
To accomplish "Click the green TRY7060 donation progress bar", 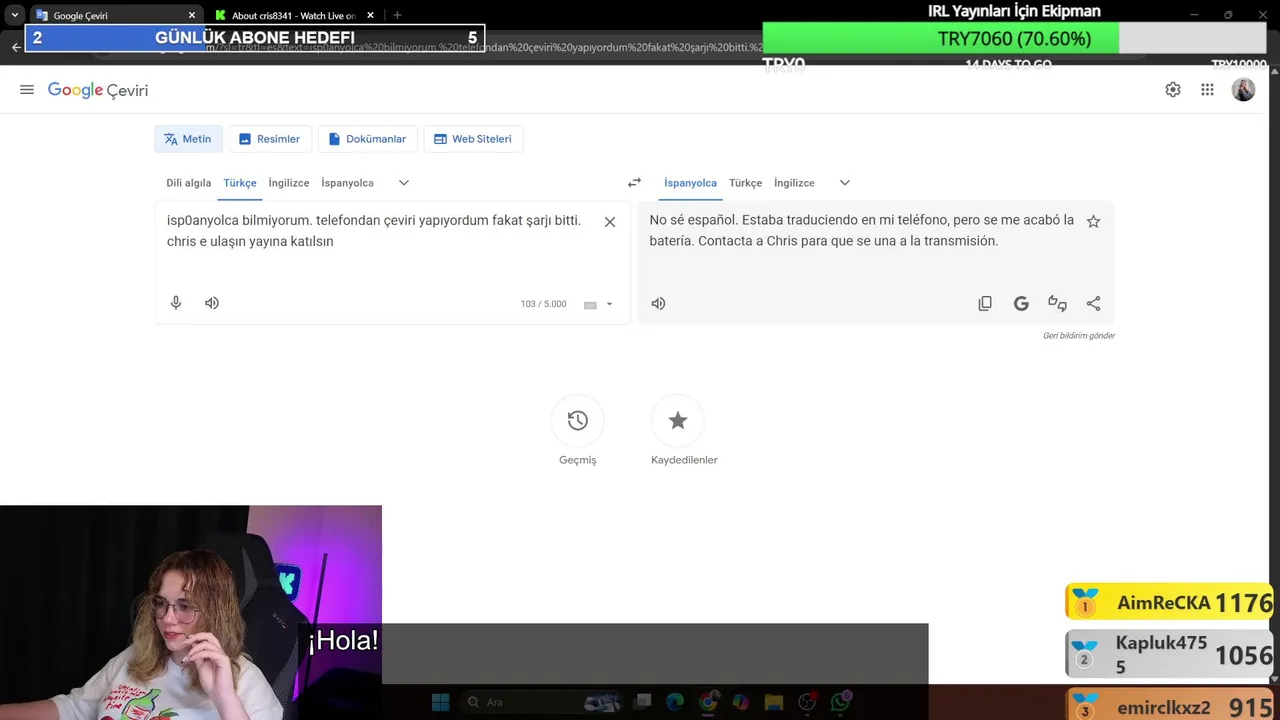I will (x=941, y=39).
